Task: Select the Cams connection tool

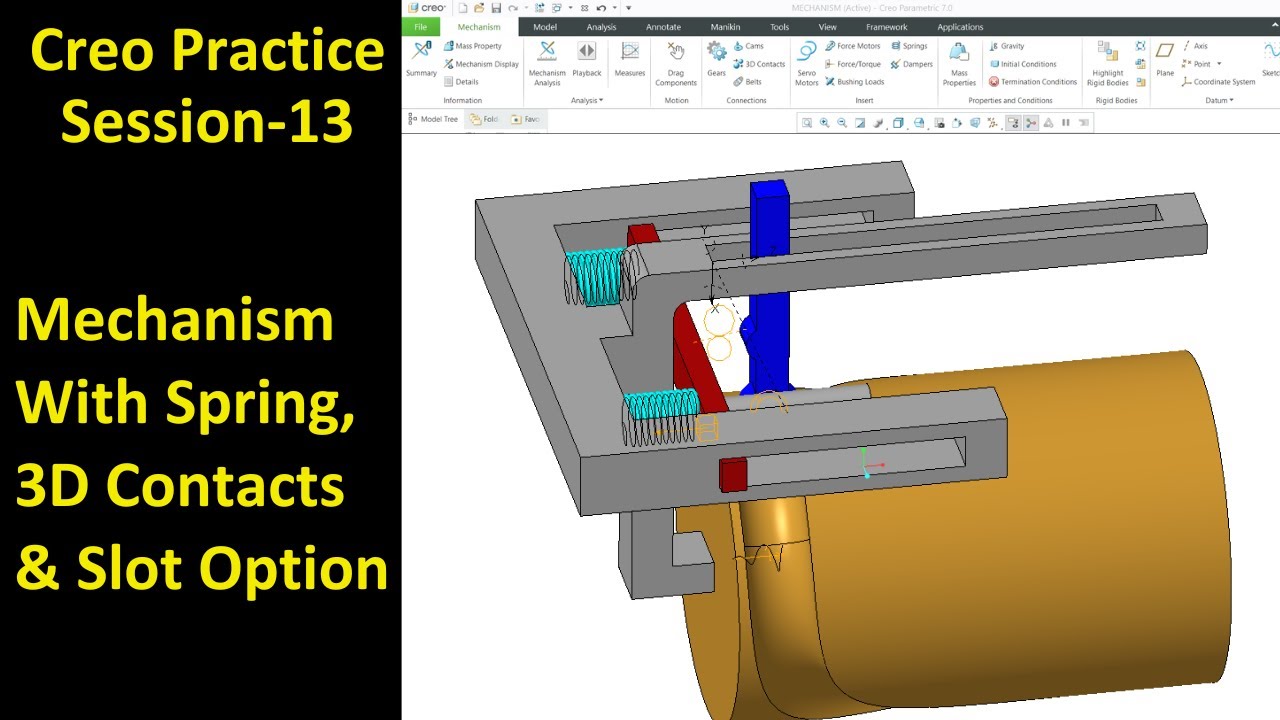Action: point(748,46)
